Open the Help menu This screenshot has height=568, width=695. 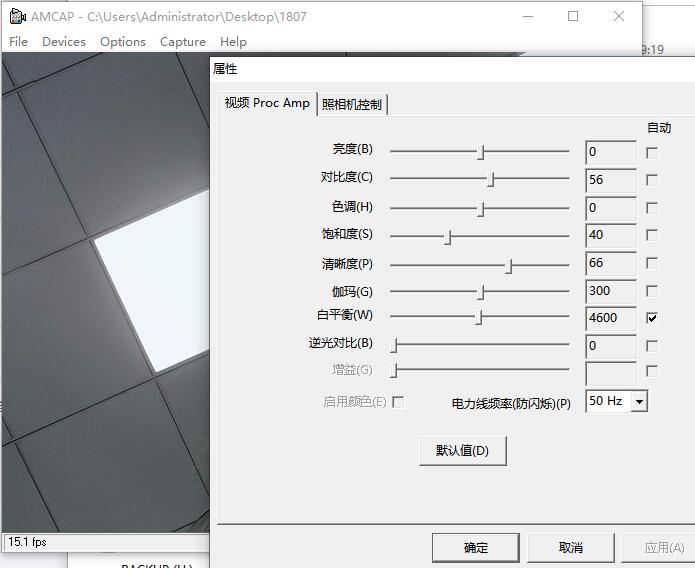[233, 41]
